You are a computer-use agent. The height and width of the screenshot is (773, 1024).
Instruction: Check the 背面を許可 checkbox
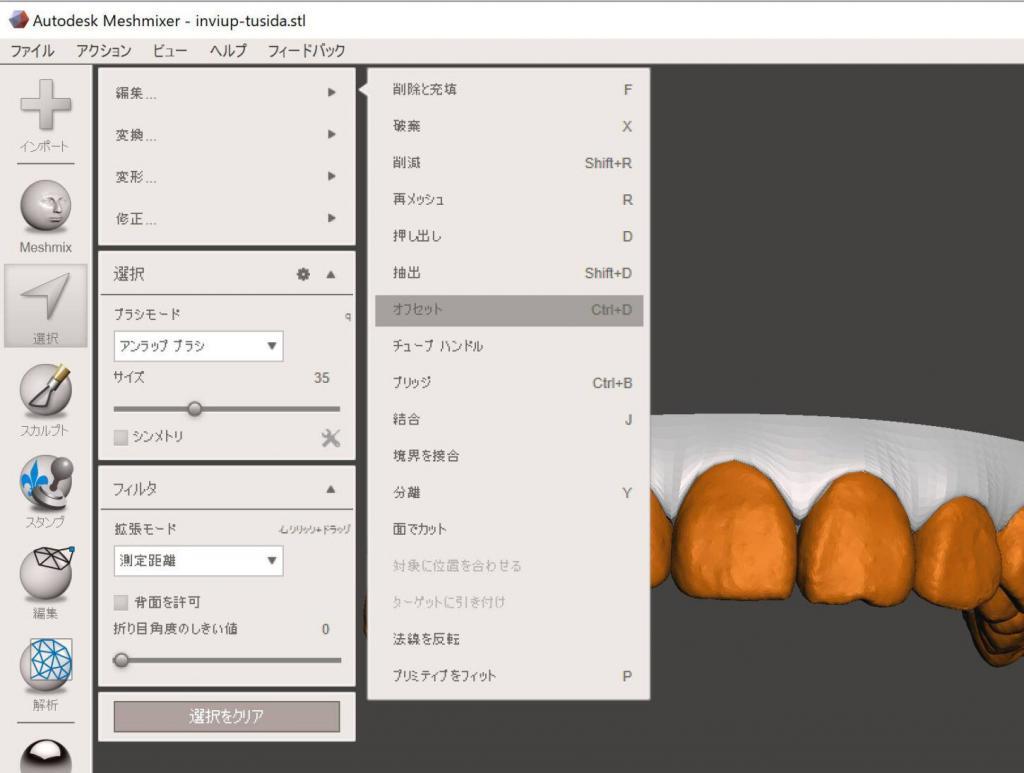point(121,602)
